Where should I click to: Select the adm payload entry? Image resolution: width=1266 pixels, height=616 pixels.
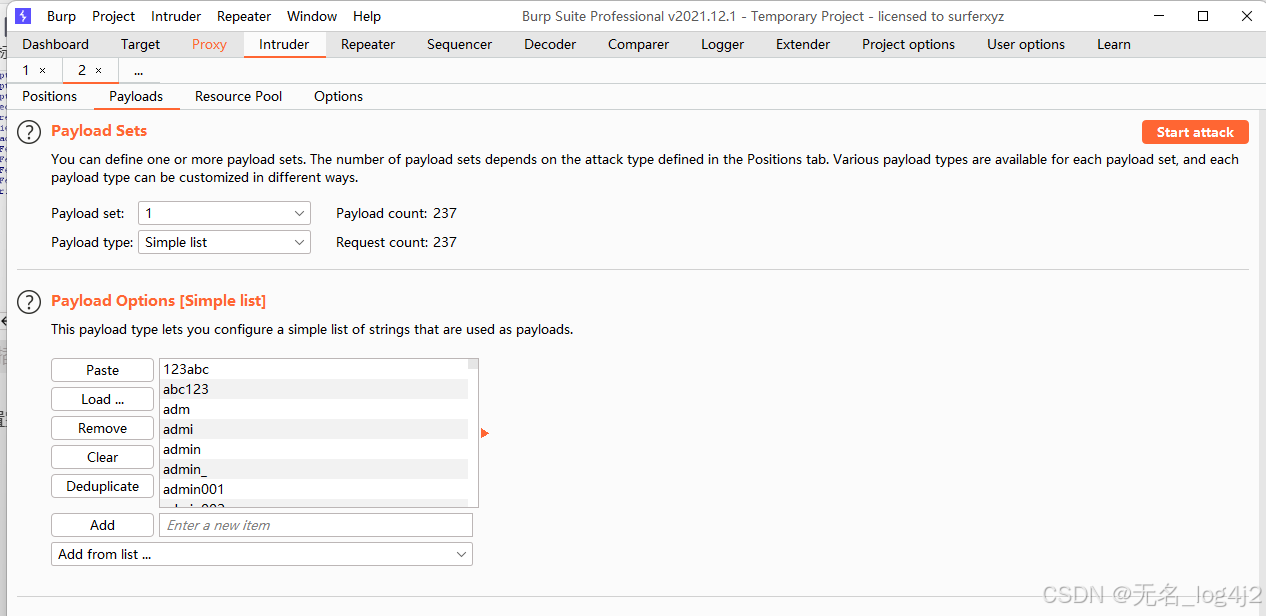(x=314, y=409)
